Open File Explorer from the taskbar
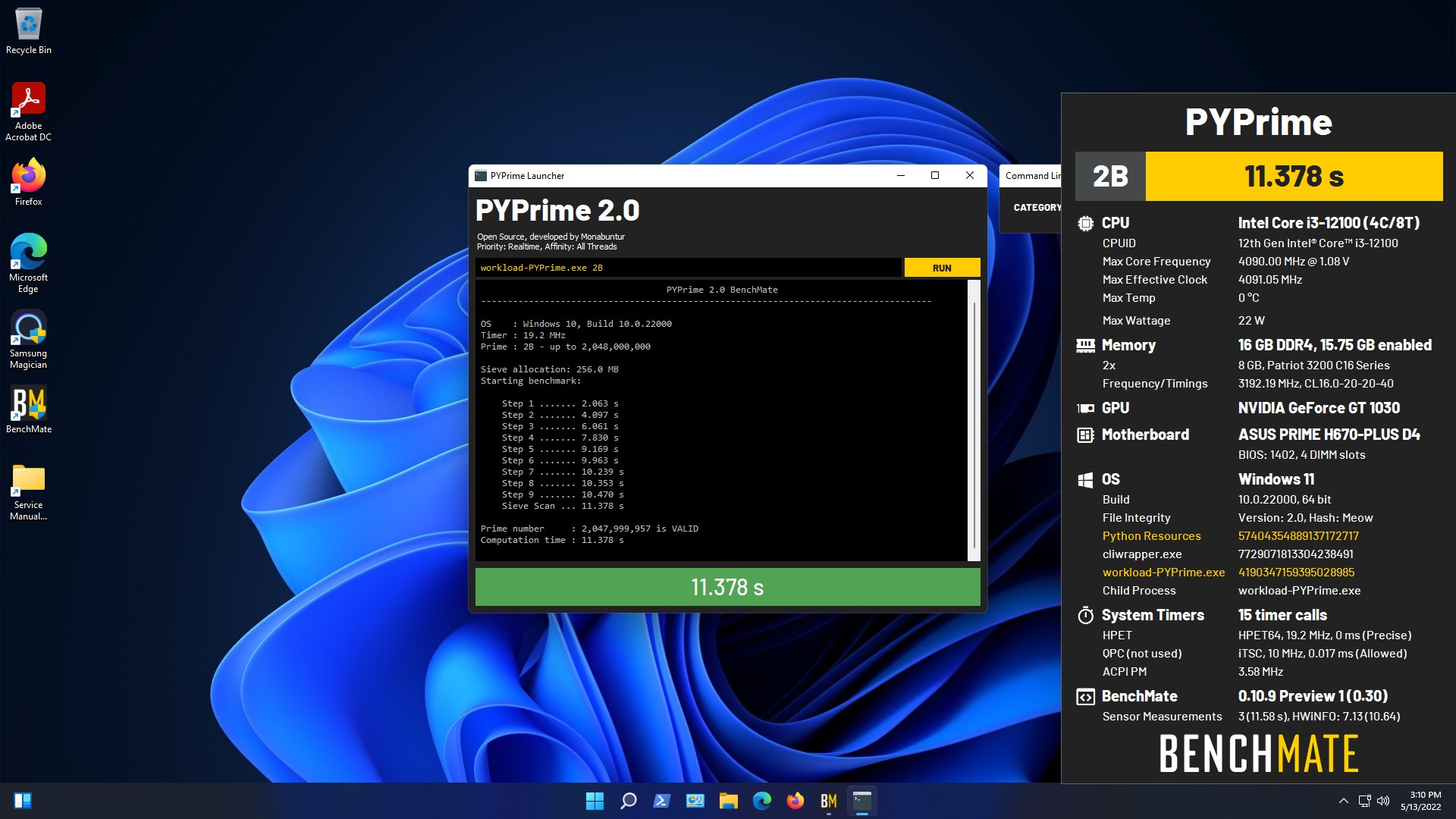The width and height of the screenshot is (1456, 819). [x=729, y=801]
